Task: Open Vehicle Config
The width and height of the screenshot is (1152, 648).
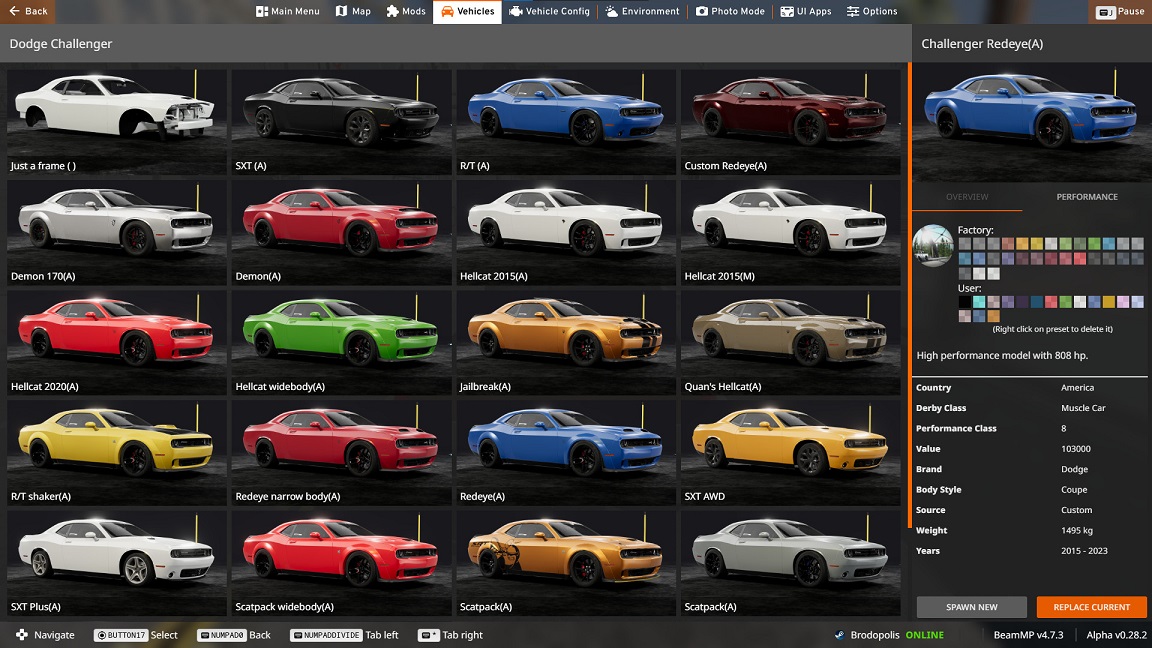Action: click(x=516, y=12)
